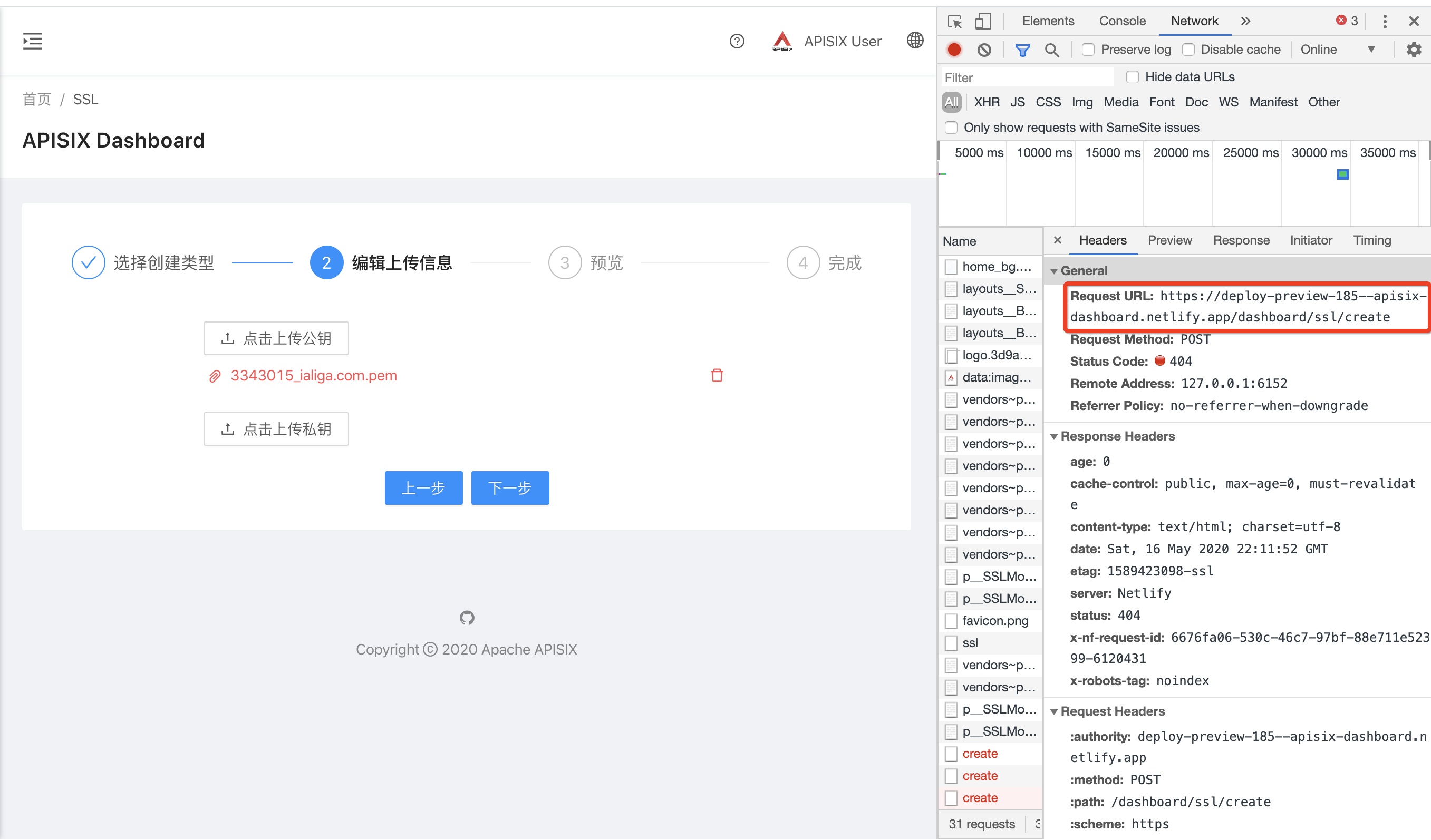Open the network search magnifier icon
This screenshot has height=840, width=1431.
[x=1052, y=50]
